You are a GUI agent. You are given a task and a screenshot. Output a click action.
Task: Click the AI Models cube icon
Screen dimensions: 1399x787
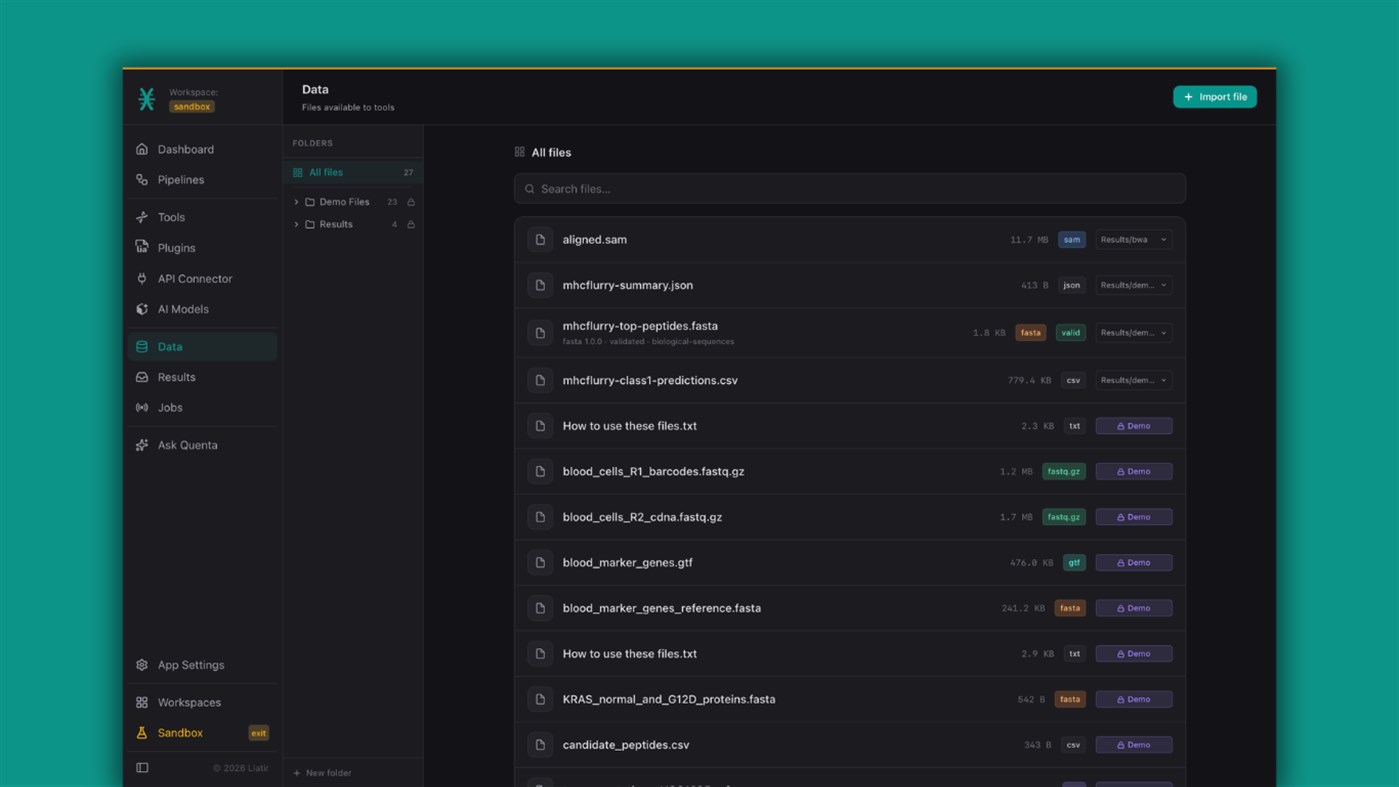click(x=142, y=309)
